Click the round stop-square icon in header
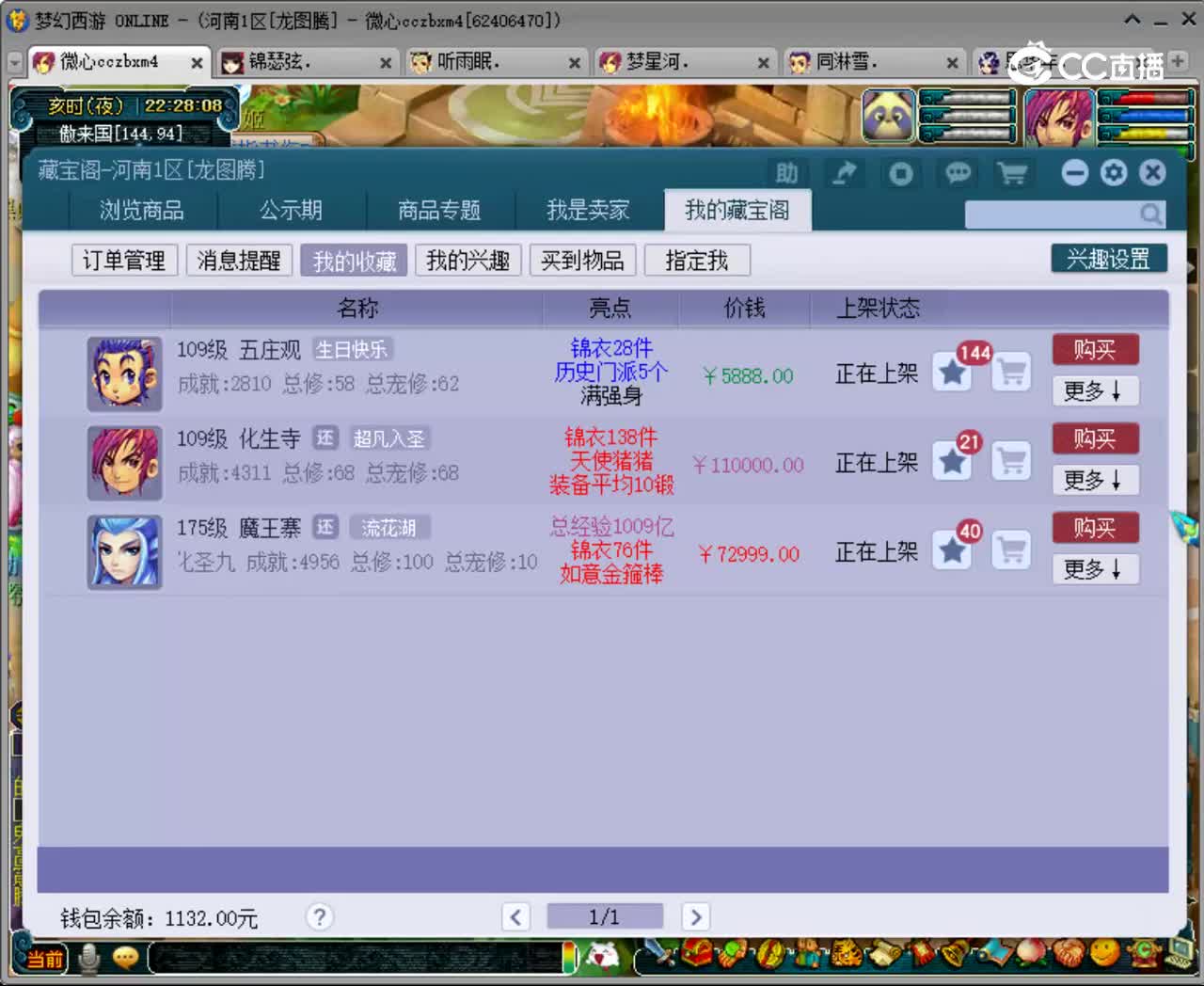Screen dimensions: 1204x986 coord(900,173)
